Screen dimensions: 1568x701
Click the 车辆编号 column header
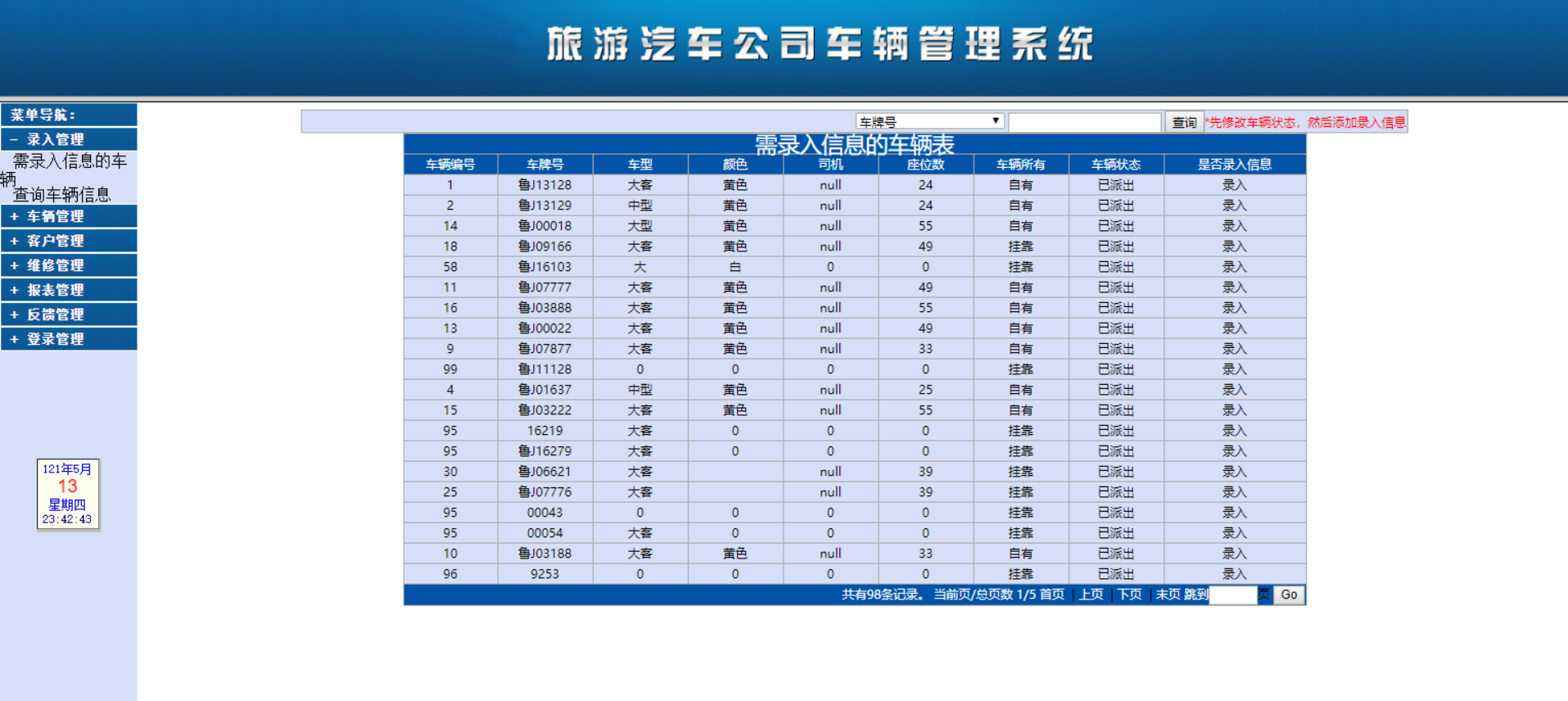(450, 165)
